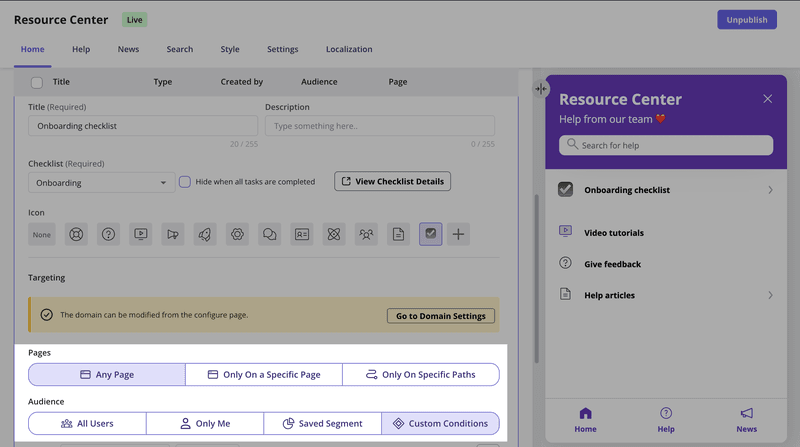800x447 pixels.
Task: Click the Onboarding checklist checkmark icon
Action: tap(565, 189)
